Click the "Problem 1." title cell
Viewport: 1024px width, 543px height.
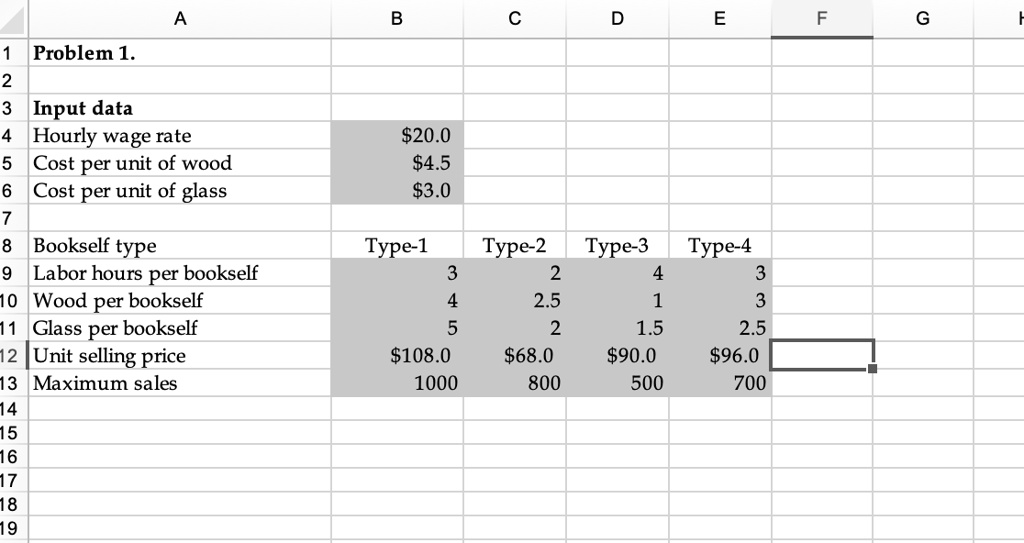[180, 53]
